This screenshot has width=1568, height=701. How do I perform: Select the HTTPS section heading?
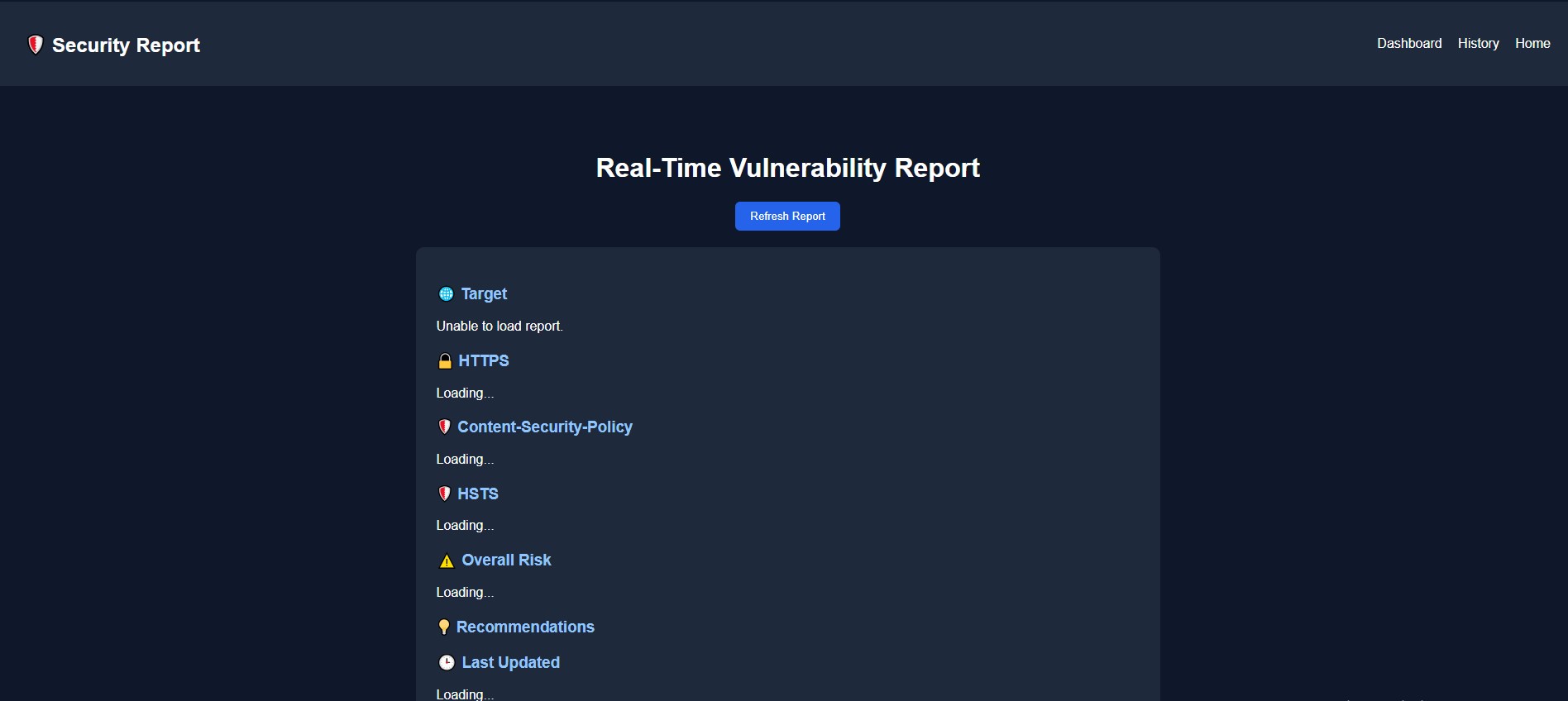pyautogui.click(x=484, y=360)
